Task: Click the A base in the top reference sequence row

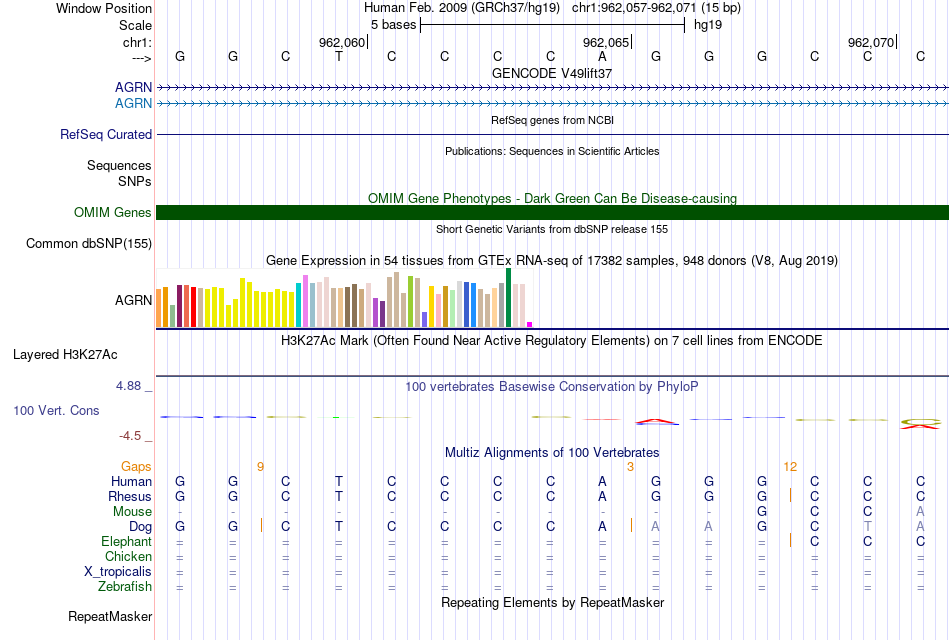Action: pyautogui.click(x=602, y=56)
